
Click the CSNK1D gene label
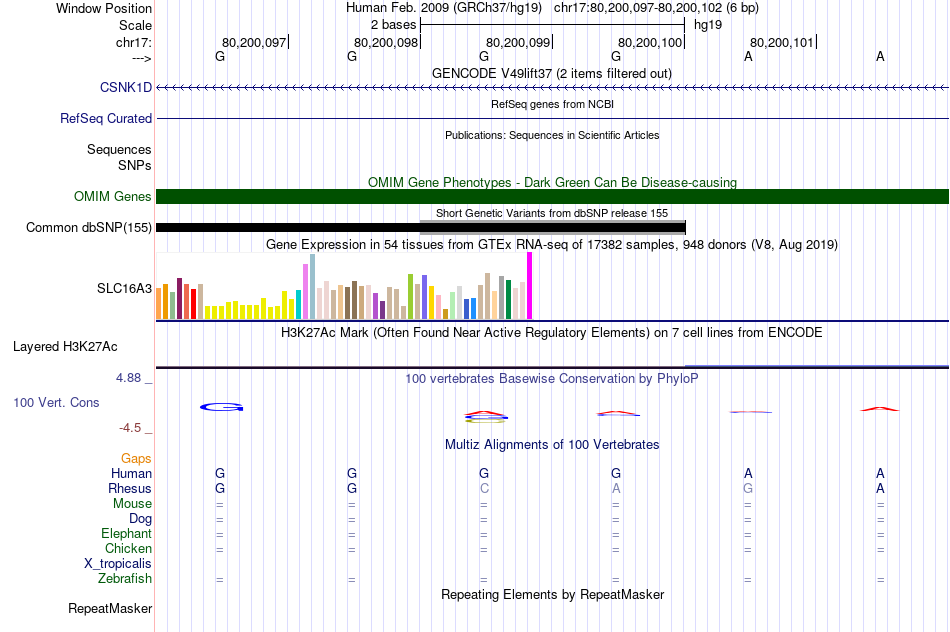click(x=125, y=87)
